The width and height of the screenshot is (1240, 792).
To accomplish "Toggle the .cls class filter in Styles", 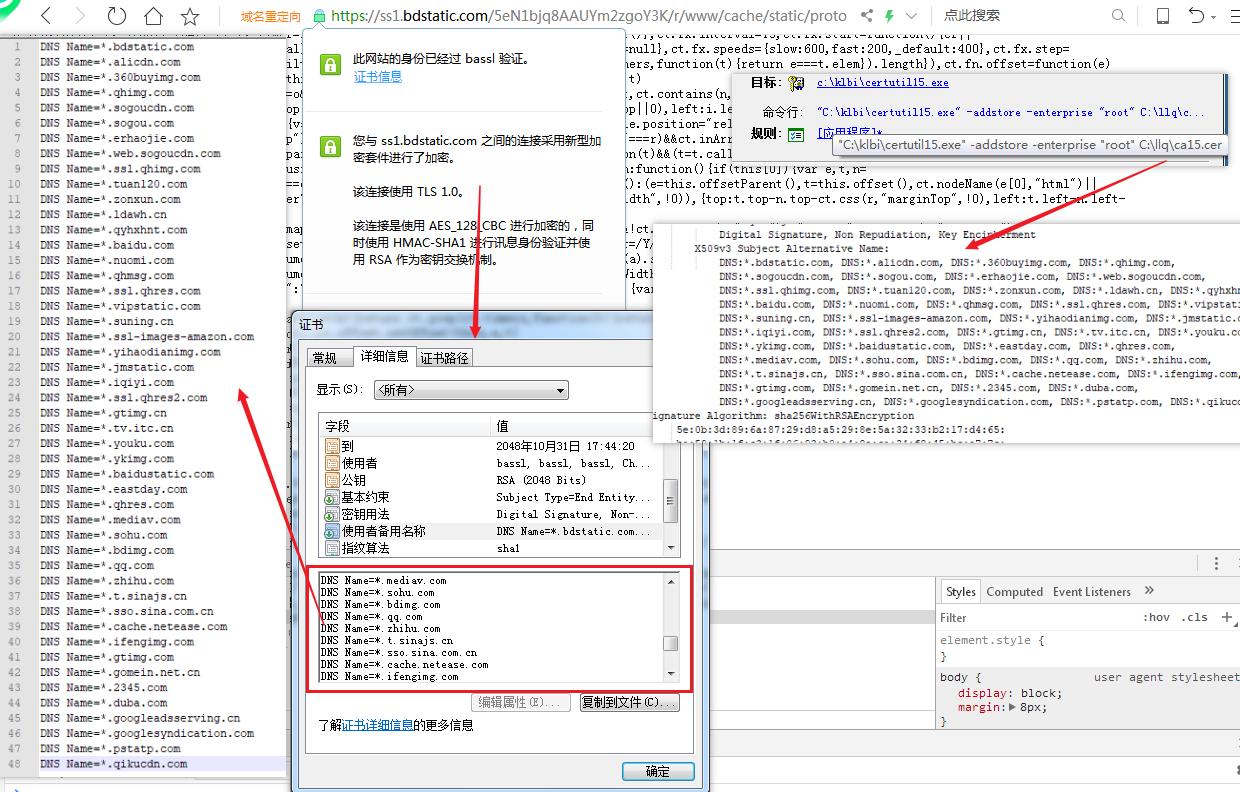I will coord(1196,617).
